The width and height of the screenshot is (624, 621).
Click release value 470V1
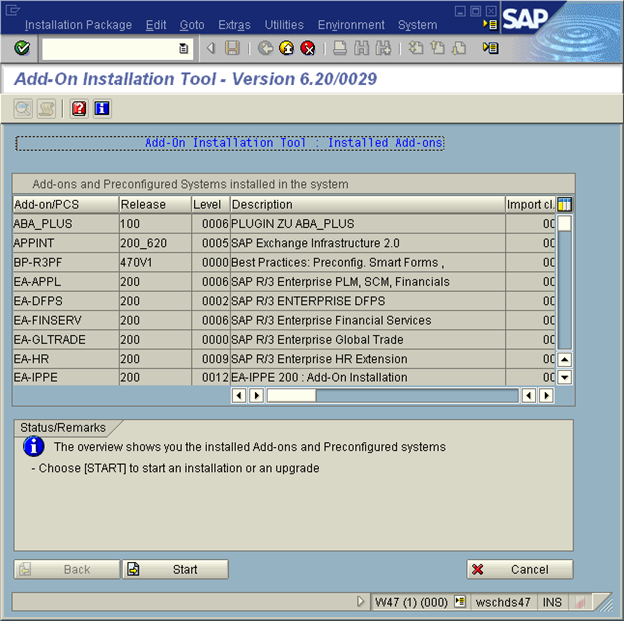[155, 262]
